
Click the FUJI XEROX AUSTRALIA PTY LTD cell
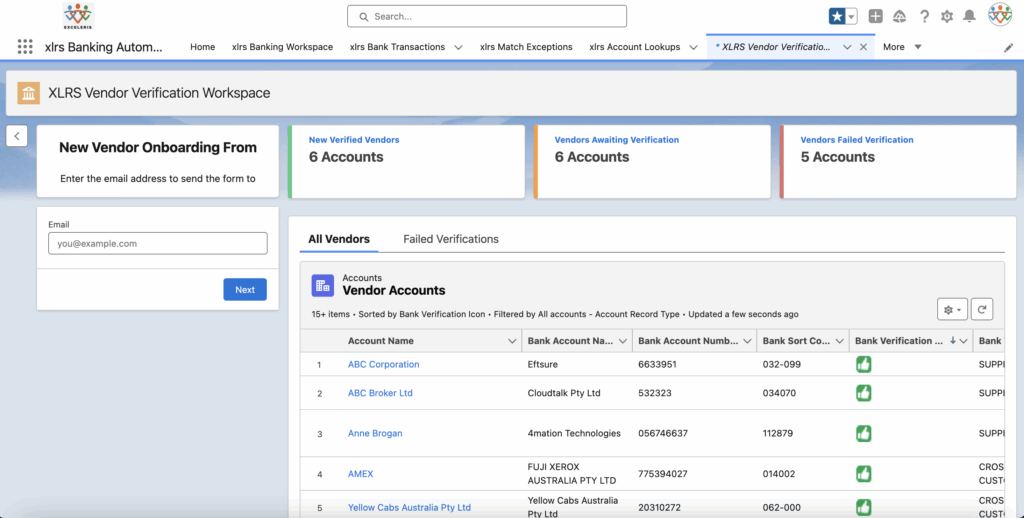pos(572,474)
